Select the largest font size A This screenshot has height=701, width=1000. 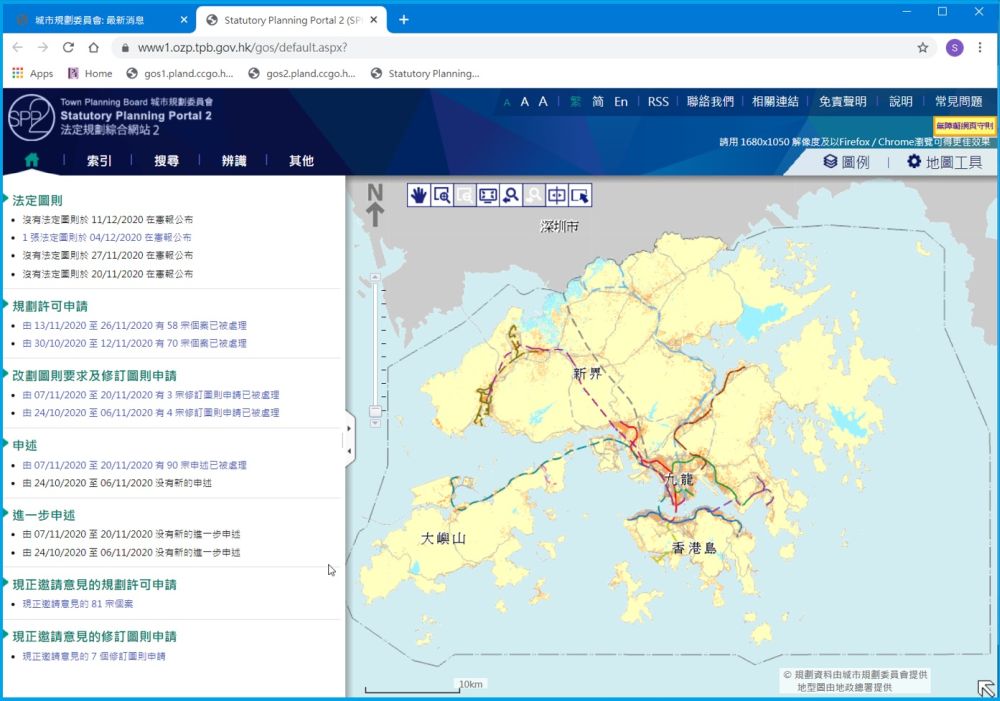click(x=543, y=101)
